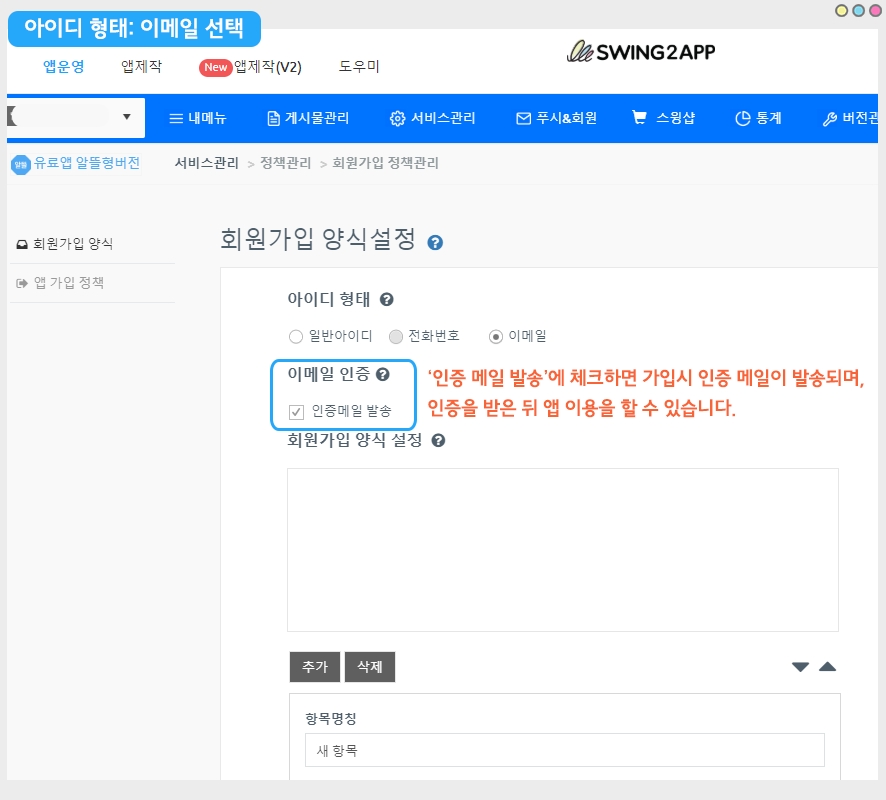Open 스윙샵 shopping cart menu
The height and width of the screenshot is (800, 886).
[x=663, y=118]
